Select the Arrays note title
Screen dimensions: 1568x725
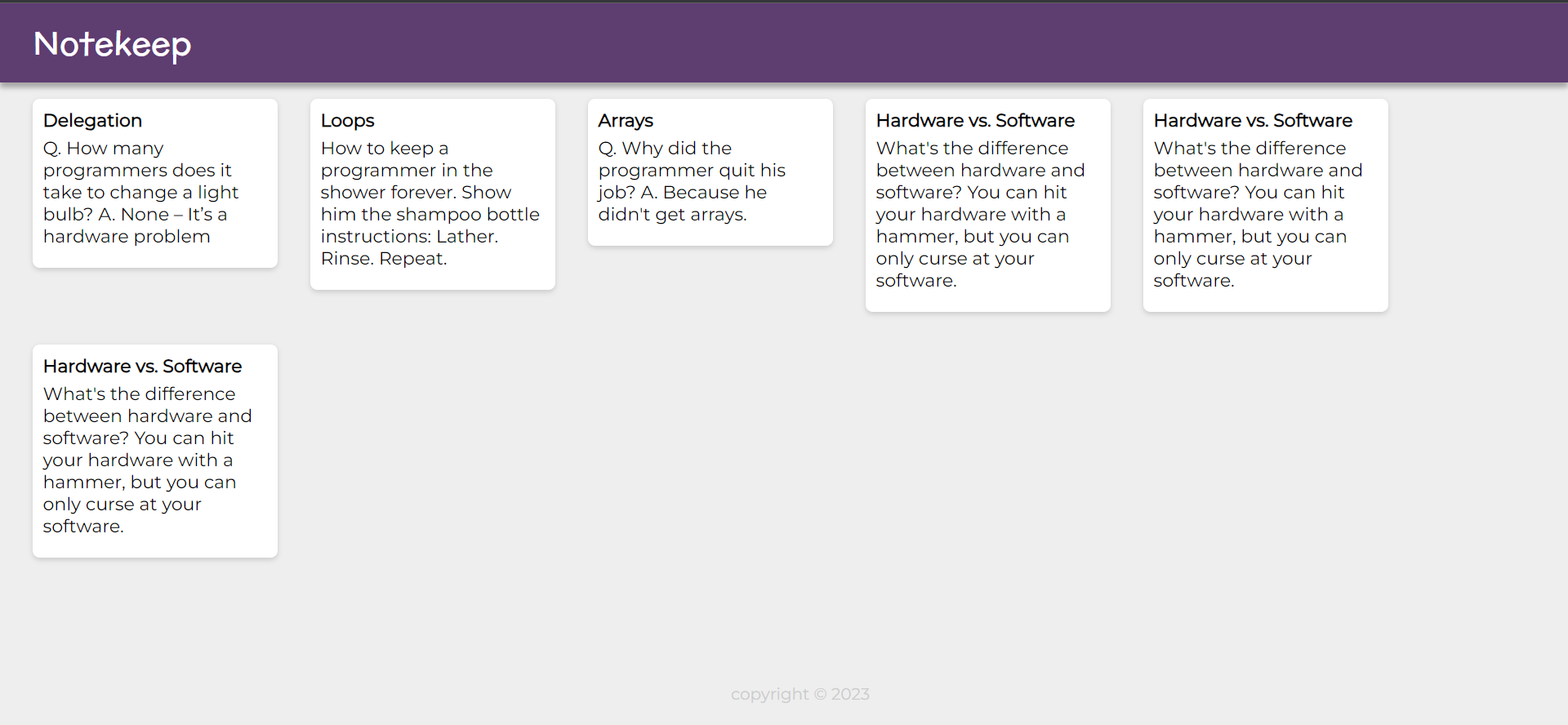coord(626,120)
